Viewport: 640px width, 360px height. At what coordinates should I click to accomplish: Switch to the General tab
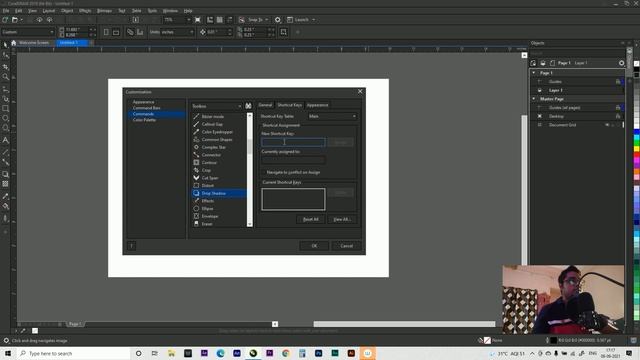[265, 105]
